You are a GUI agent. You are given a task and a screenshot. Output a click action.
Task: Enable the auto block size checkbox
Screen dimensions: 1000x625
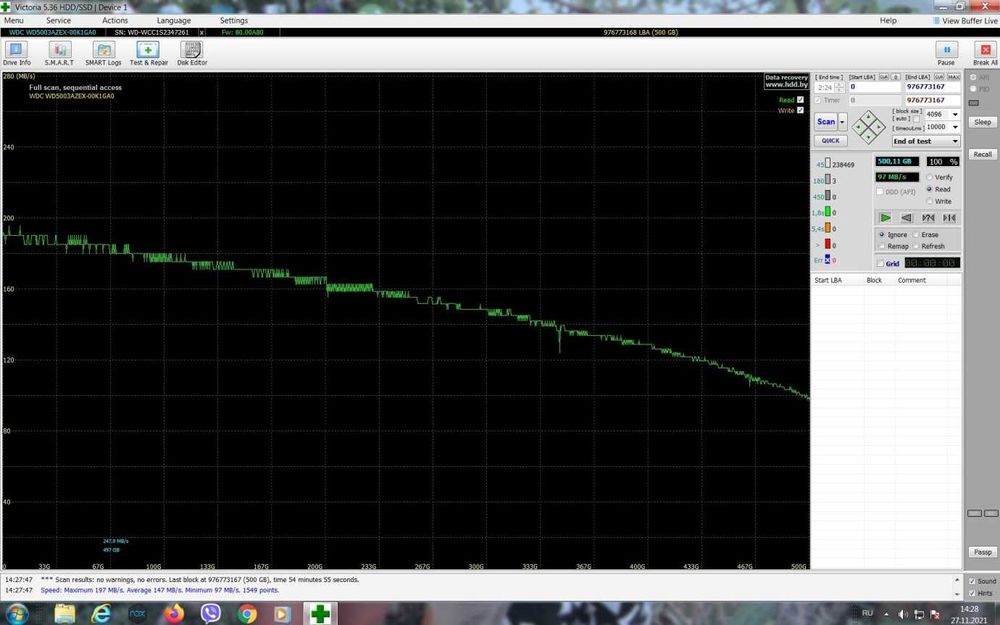916,119
